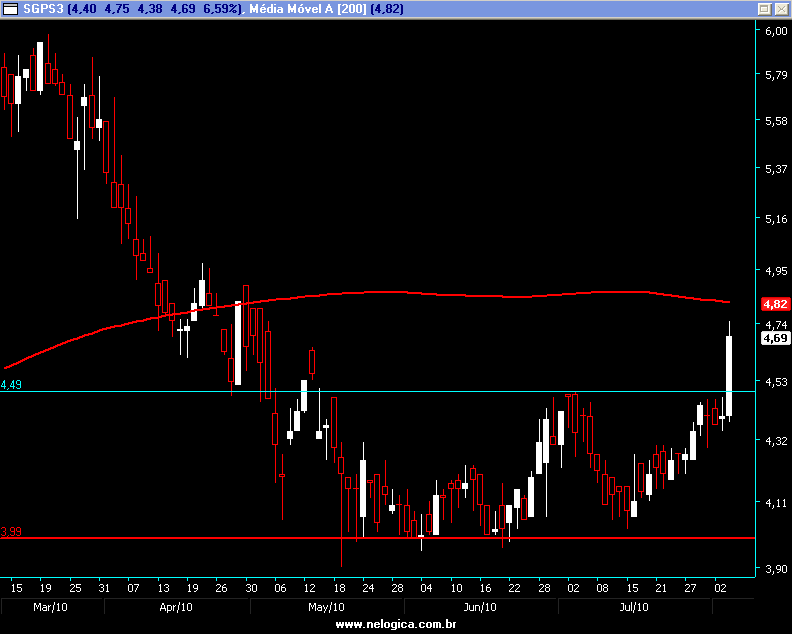Screen dimensions: 792x634
Task: Select the red 3,99 support line label
Action: click(11, 531)
